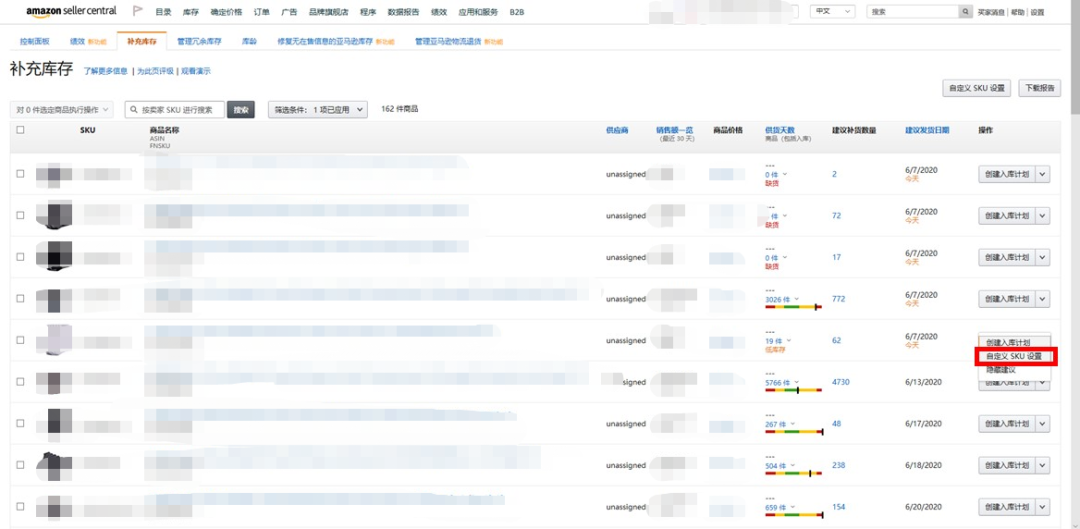This screenshot has height=529, width=1080.
Task: Click suggested replenish quantity 772 link
Action: pos(838,299)
